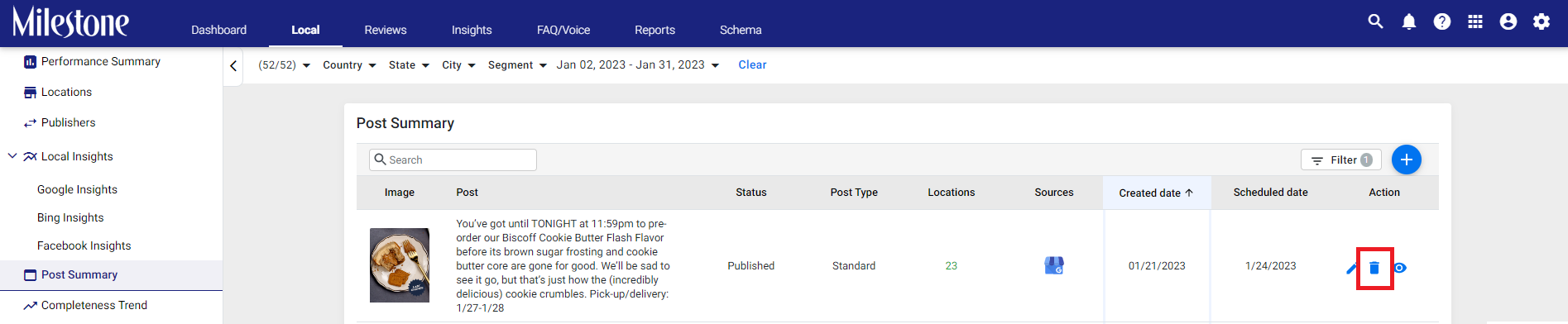Open the apps grid icon
The height and width of the screenshot is (324, 1568).
(1475, 21)
